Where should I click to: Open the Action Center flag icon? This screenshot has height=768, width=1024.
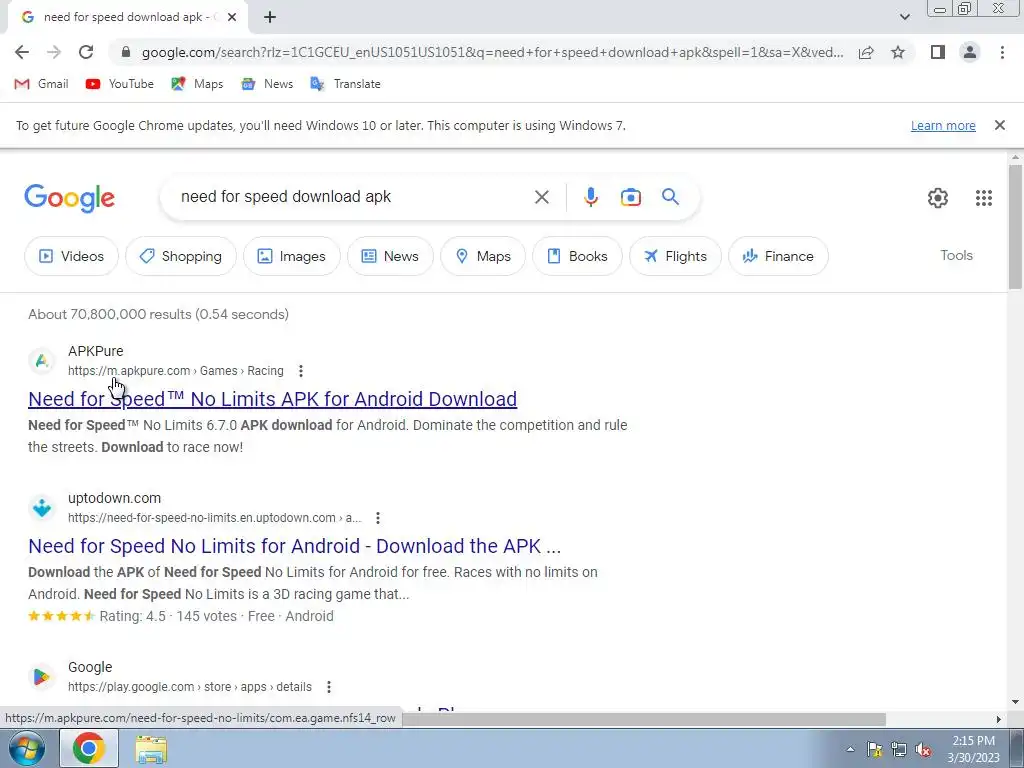pos(874,750)
